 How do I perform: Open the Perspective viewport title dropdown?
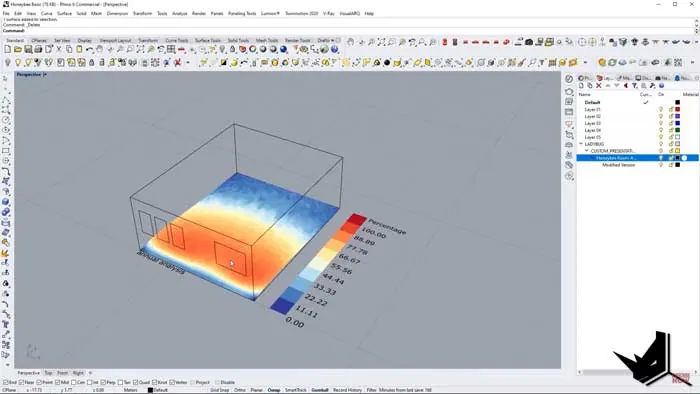pos(45,75)
